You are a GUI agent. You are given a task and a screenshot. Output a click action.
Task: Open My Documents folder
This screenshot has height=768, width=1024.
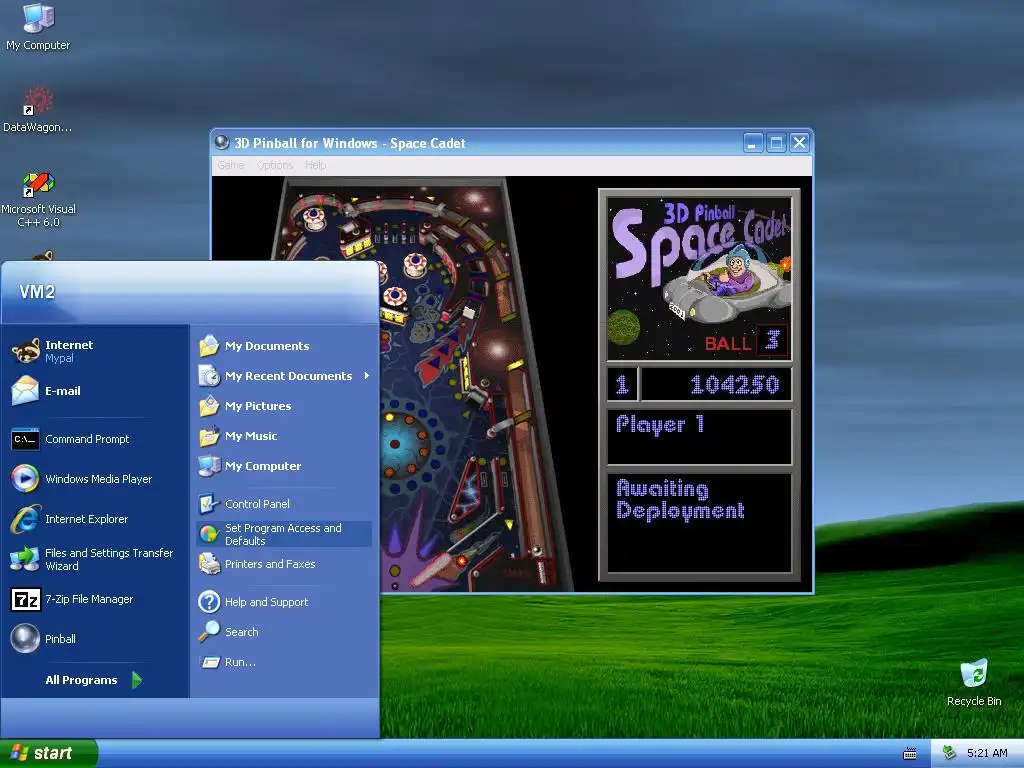283,345
